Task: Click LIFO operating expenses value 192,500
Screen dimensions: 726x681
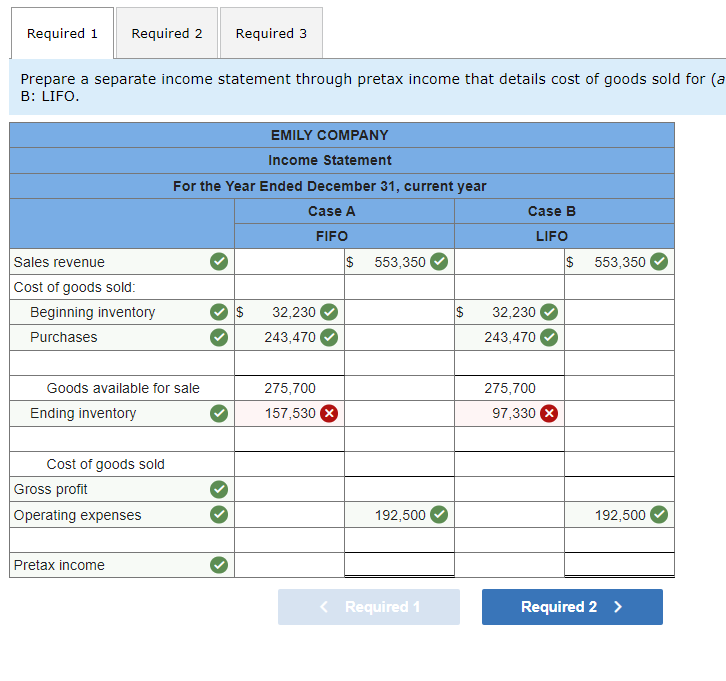Action: (620, 515)
